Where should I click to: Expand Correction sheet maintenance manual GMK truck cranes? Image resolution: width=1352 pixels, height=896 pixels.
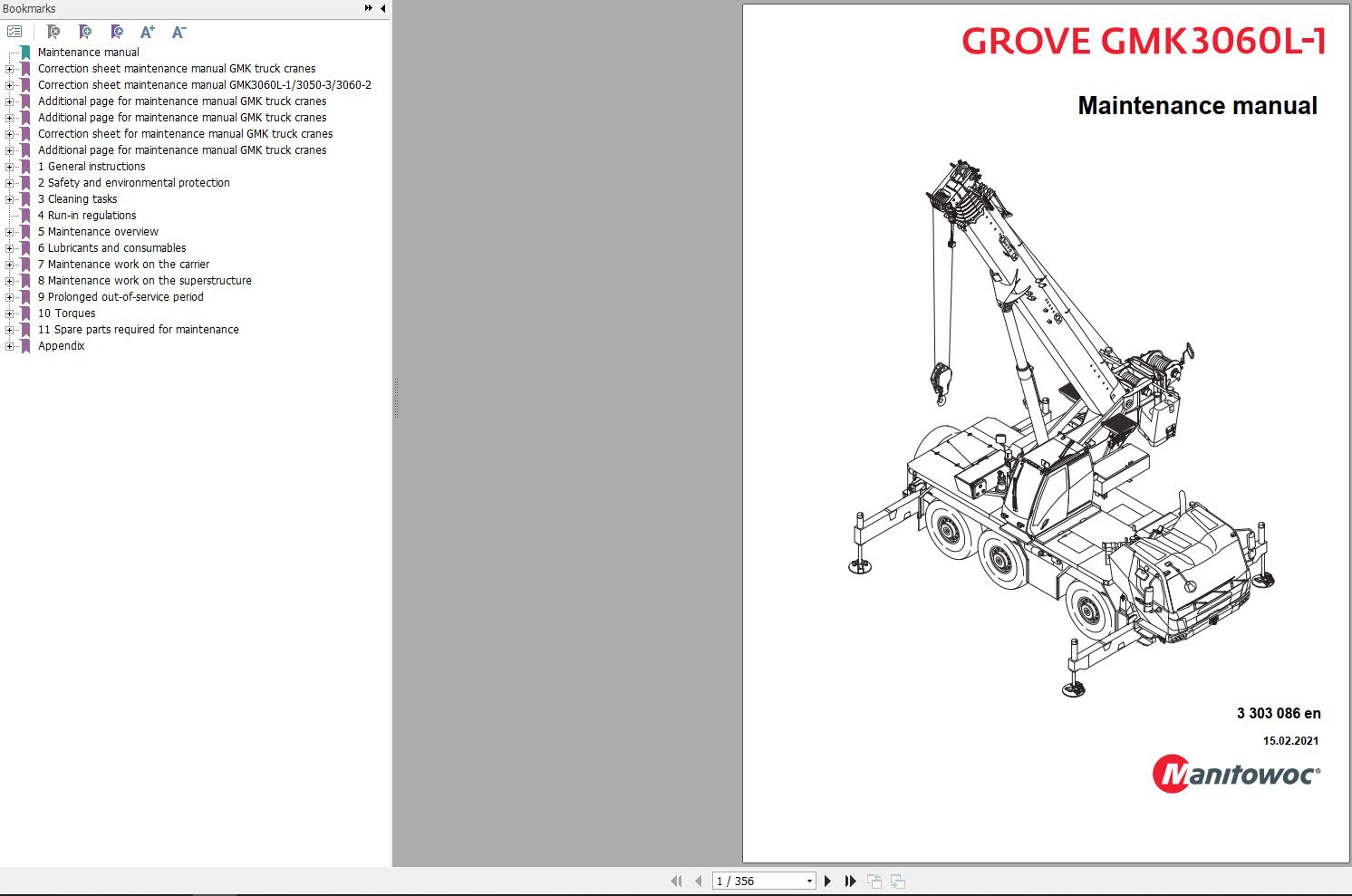tap(9, 69)
